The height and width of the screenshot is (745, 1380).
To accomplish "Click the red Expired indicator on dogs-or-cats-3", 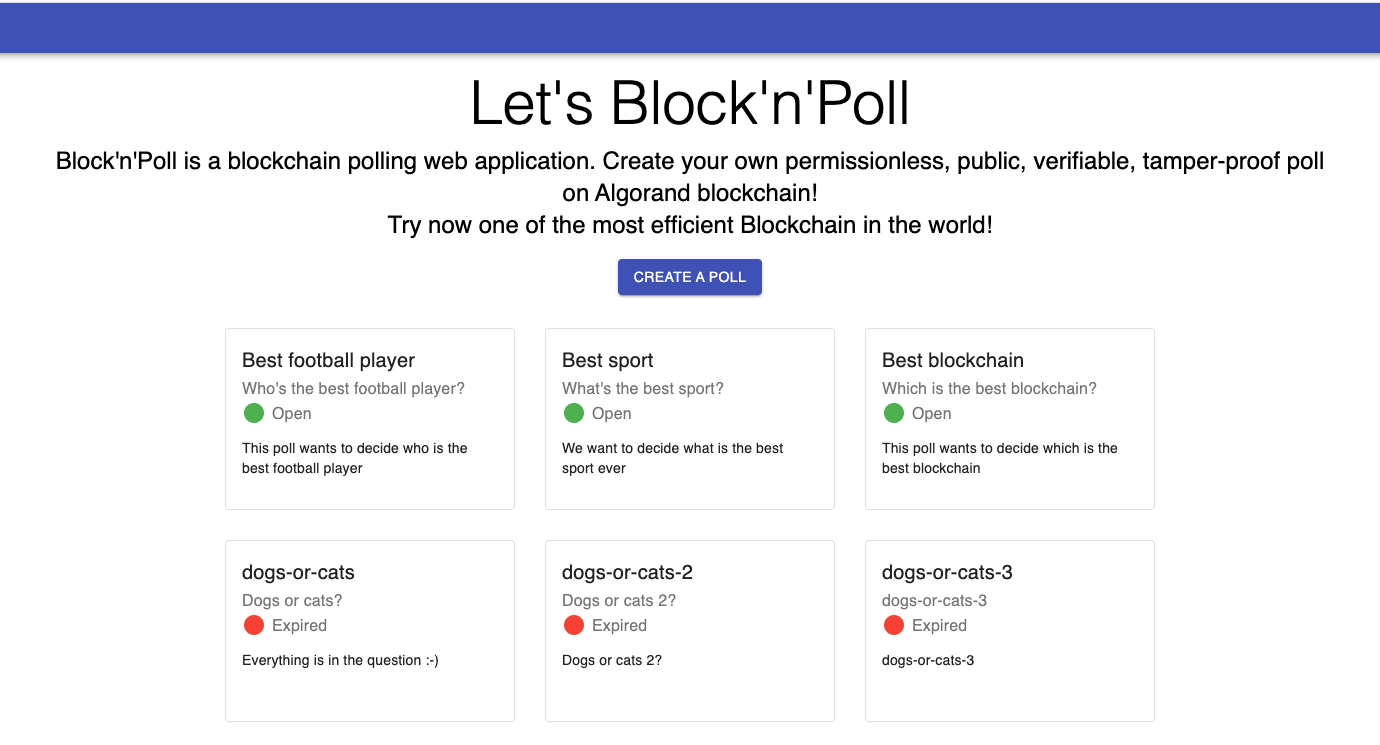I will tap(894, 625).
